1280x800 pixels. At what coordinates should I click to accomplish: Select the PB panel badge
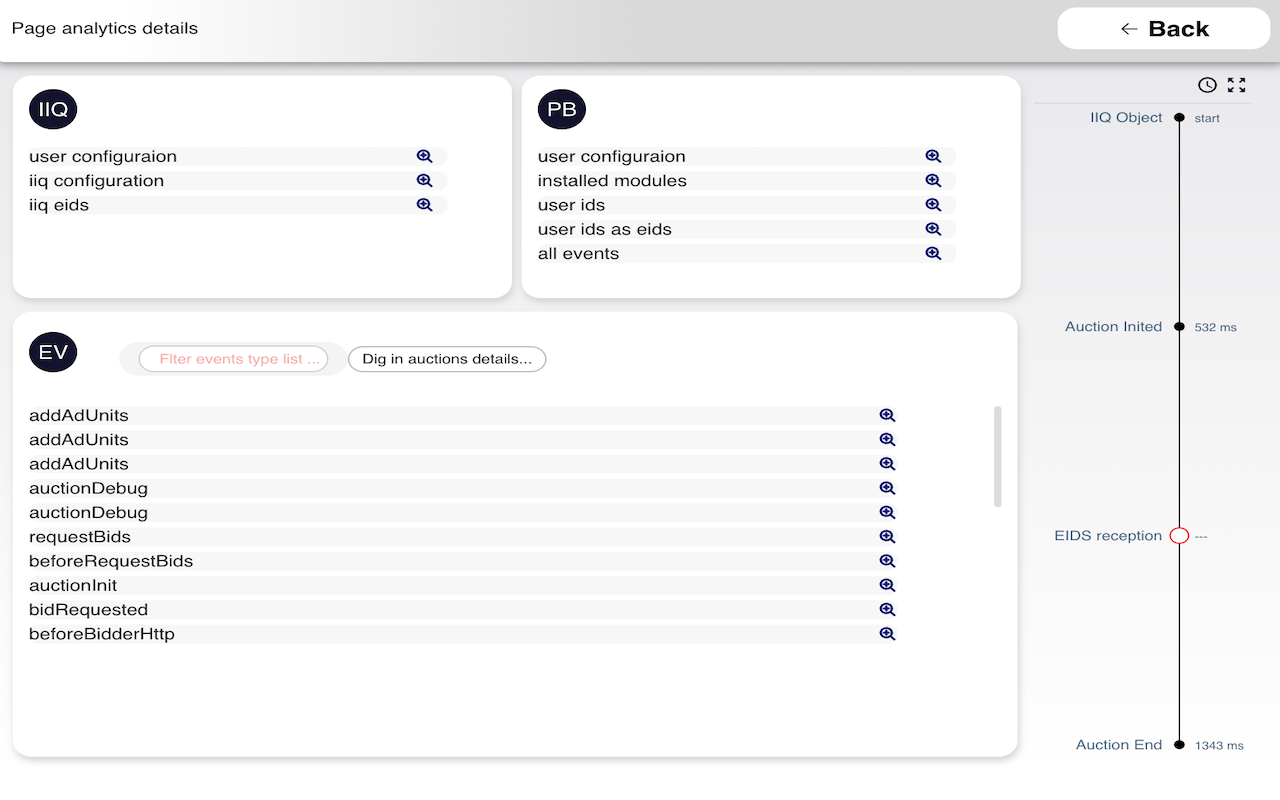[x=561, y=109]
